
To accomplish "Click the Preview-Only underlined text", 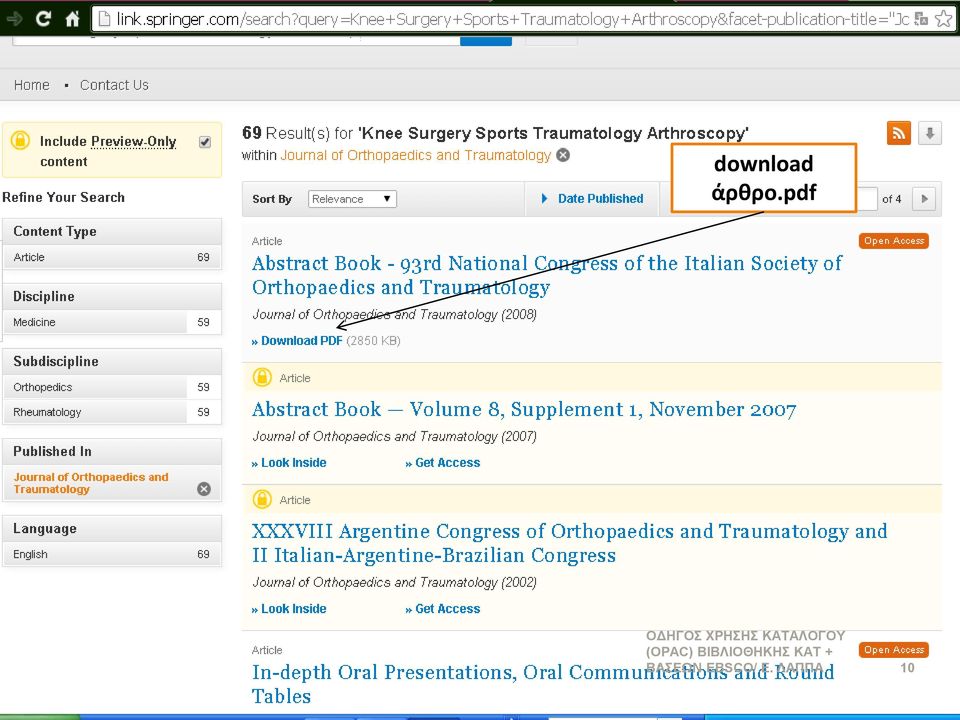I will point(133,141).
